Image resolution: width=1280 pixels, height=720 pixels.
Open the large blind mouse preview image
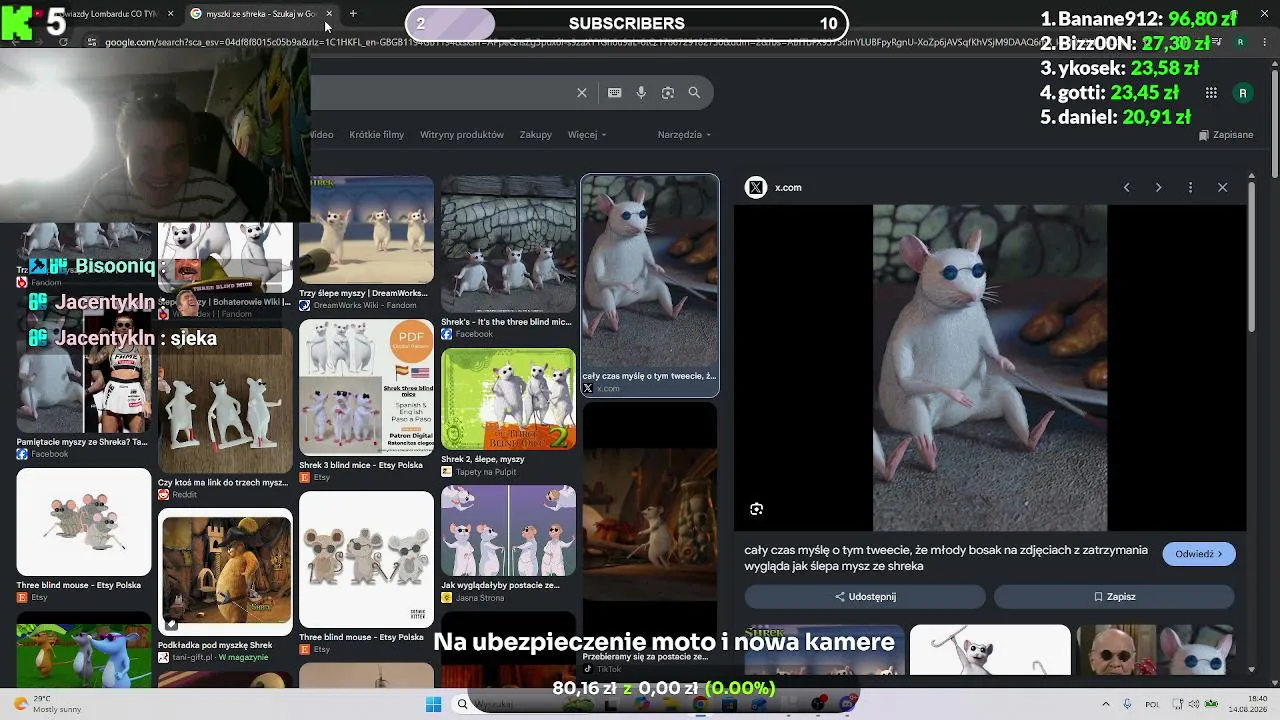coord(990,368)
